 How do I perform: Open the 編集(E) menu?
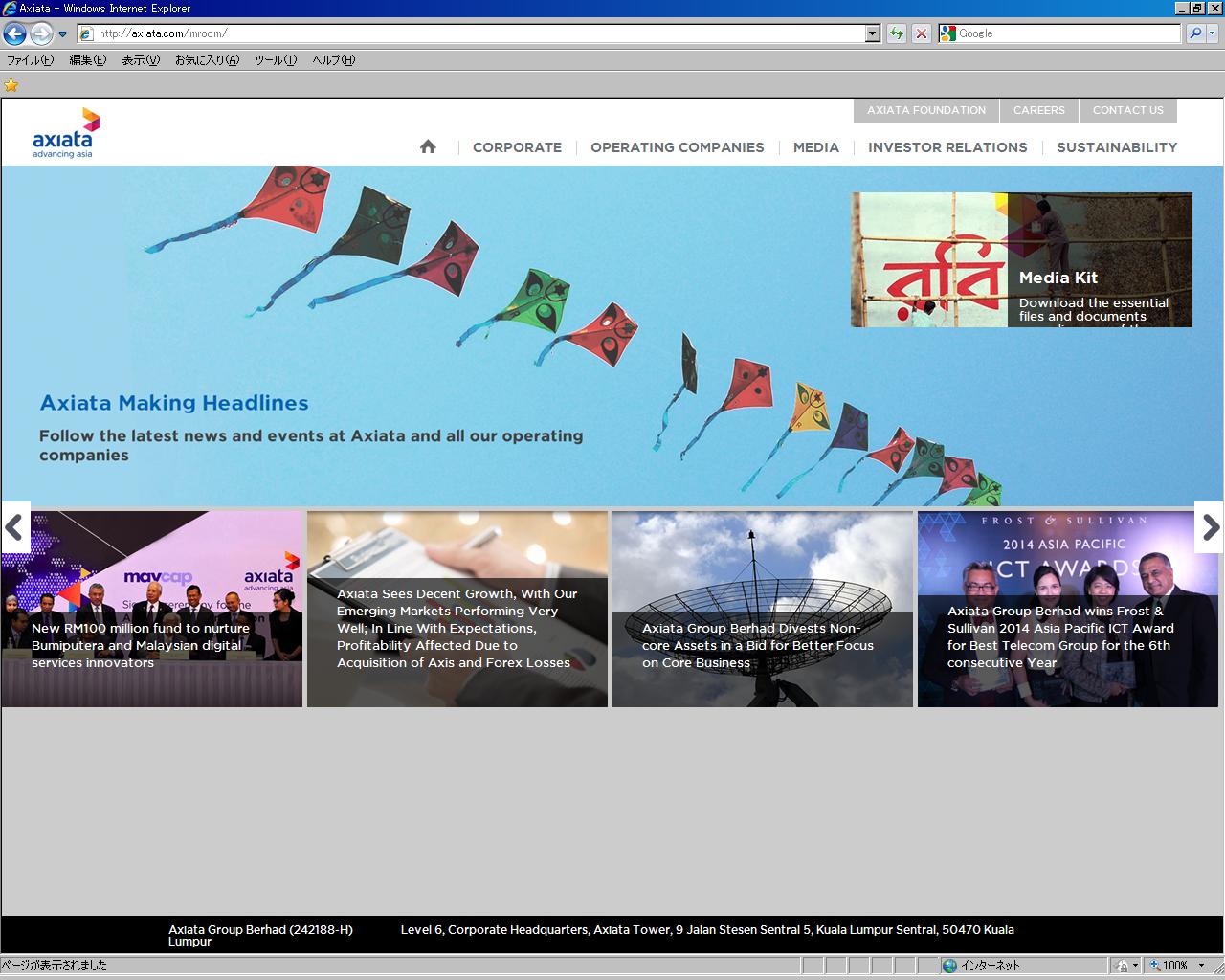point(87,60)
